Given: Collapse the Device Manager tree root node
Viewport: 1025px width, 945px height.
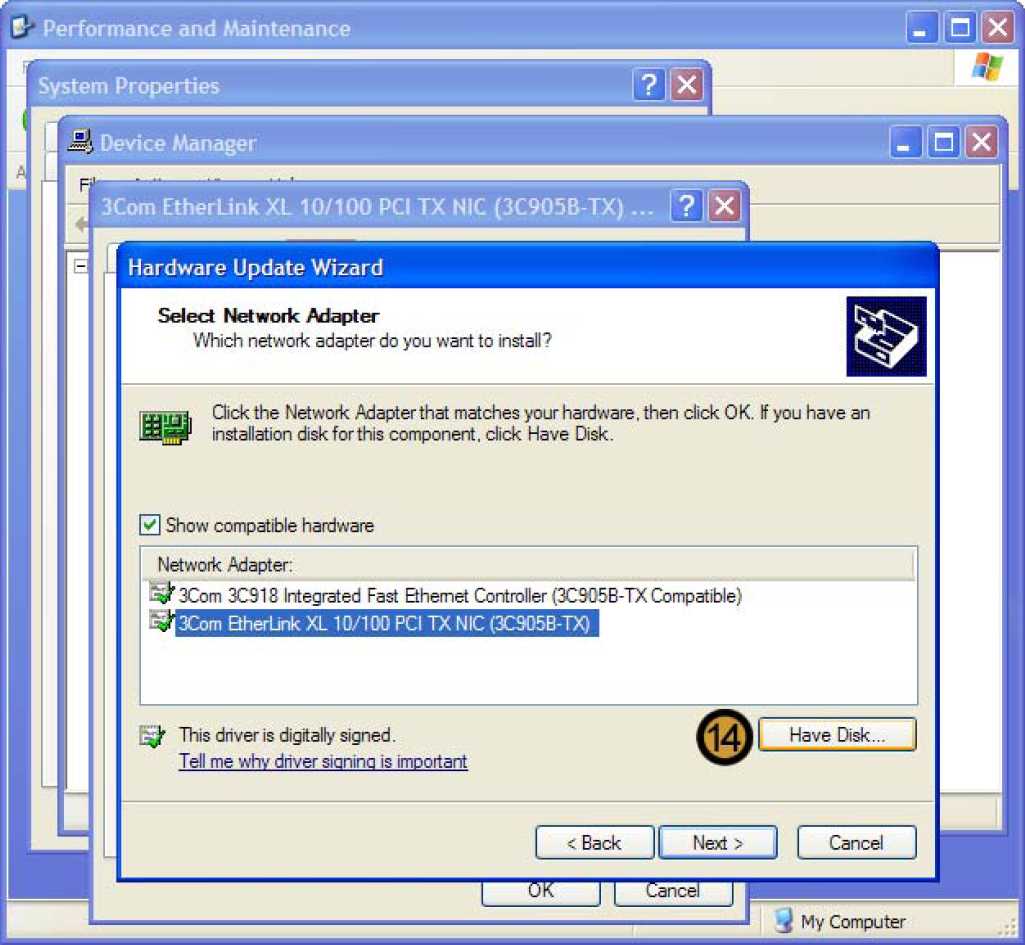Looking at the screenshot, I should pos(80,266).
